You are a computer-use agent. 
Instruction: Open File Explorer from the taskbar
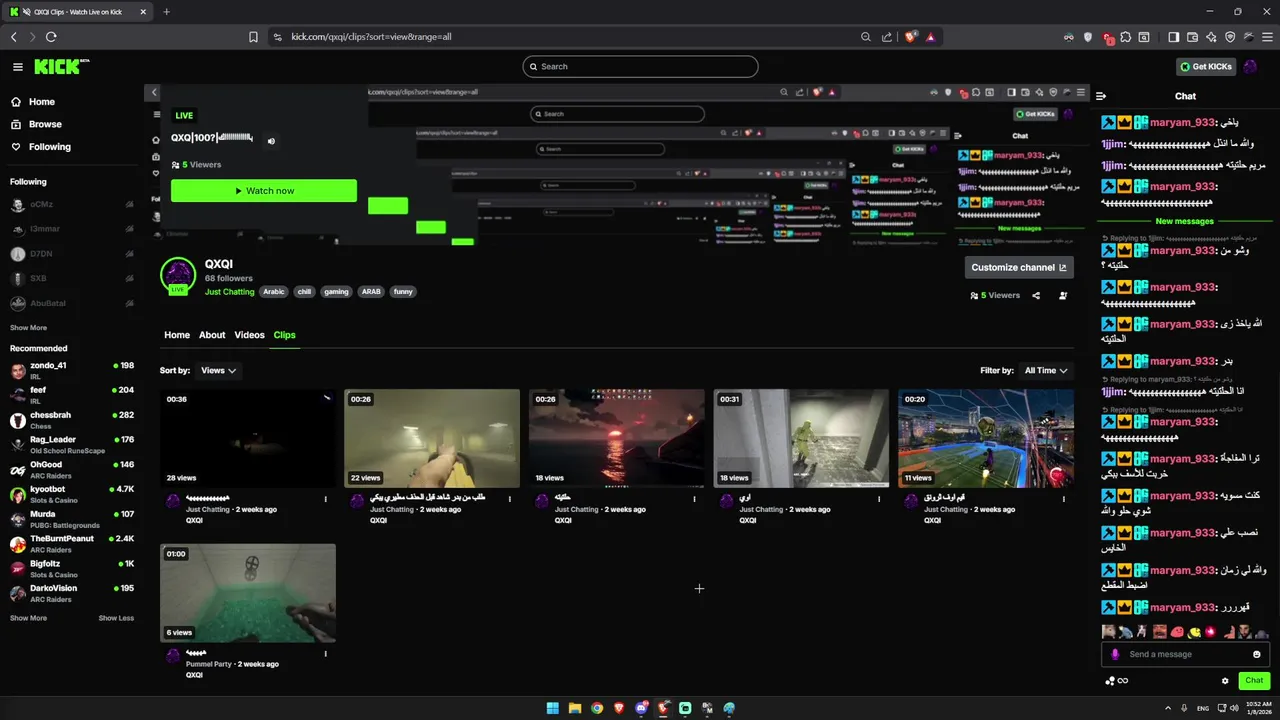[575, 708]
